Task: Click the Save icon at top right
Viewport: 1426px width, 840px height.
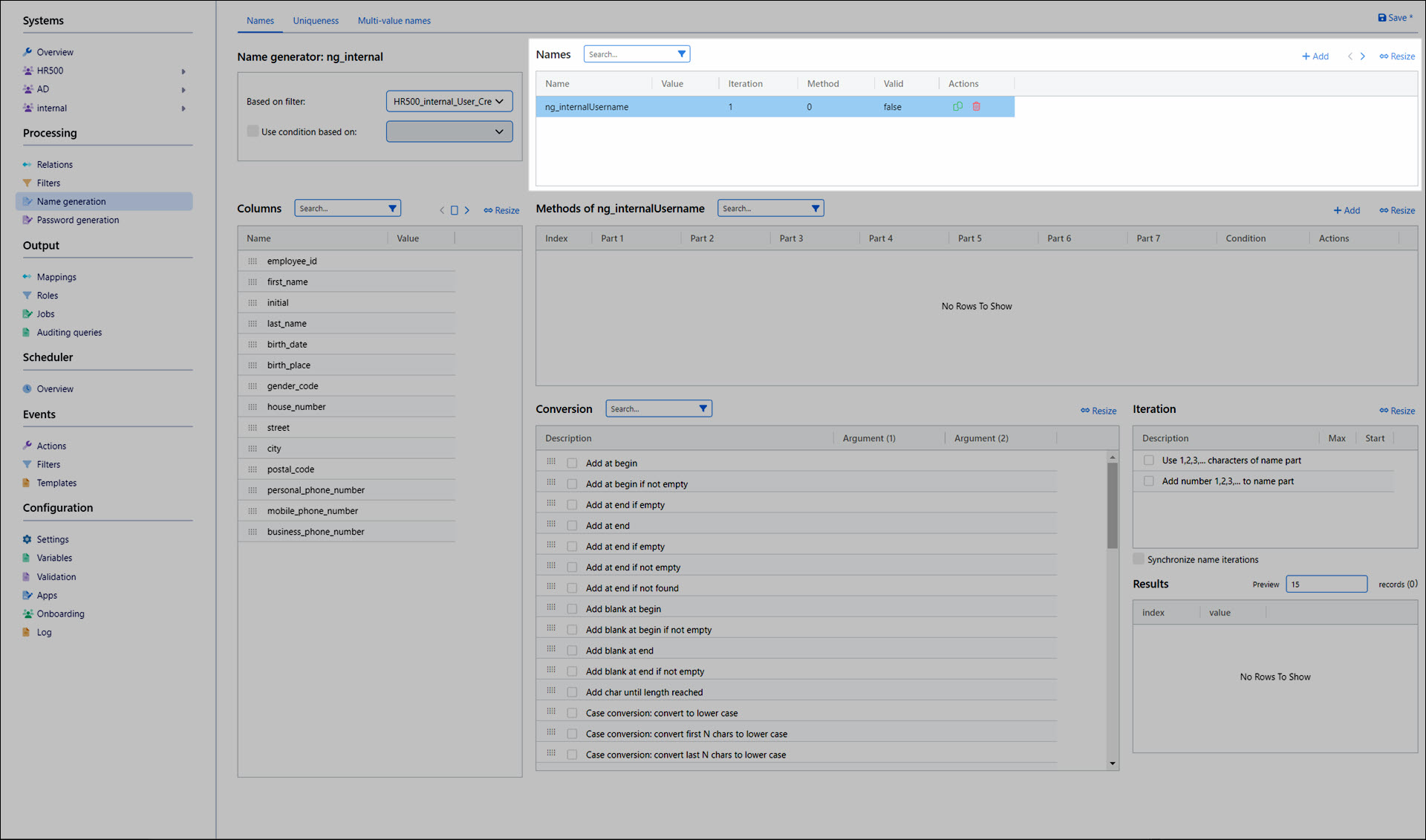Action: click(1381, 18)
